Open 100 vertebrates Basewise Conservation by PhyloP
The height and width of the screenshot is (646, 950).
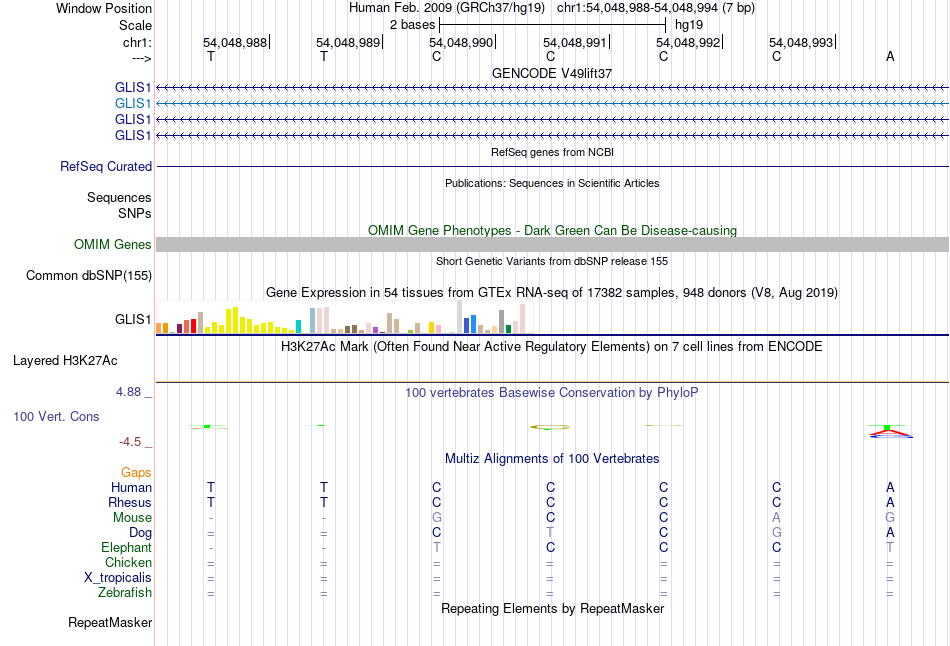click(x=552, y=393)
